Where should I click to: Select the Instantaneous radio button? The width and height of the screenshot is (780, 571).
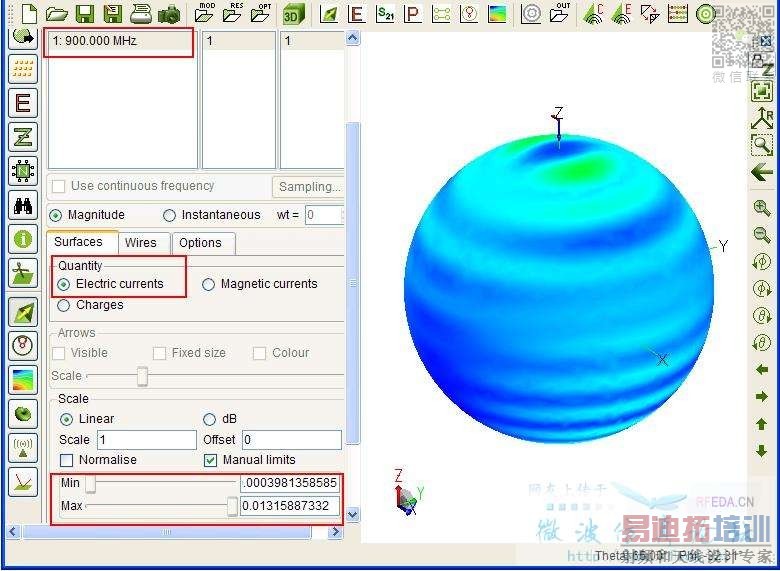(x=170, y=215)
